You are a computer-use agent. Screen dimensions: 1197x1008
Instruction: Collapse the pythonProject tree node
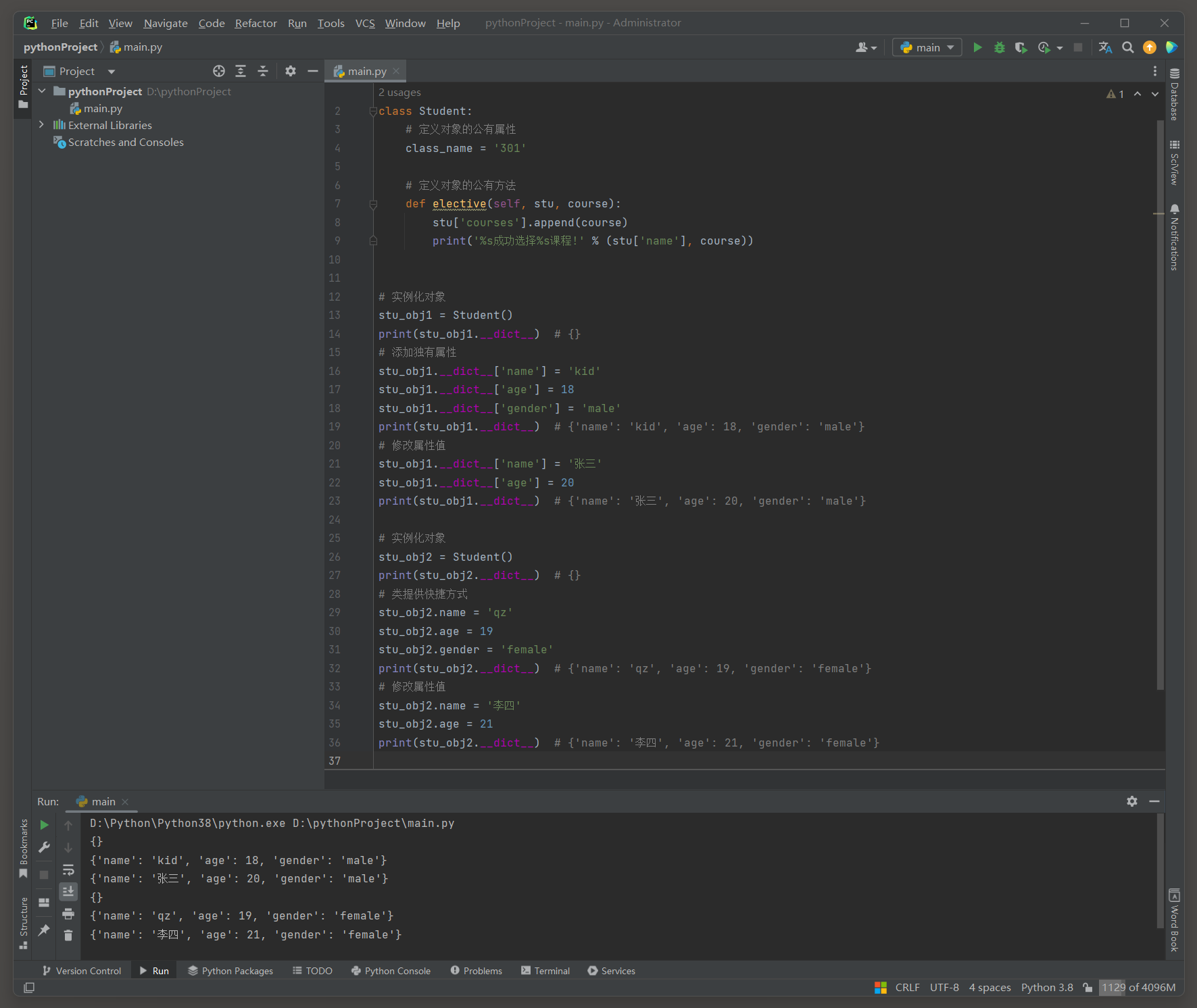click(42, 91)
